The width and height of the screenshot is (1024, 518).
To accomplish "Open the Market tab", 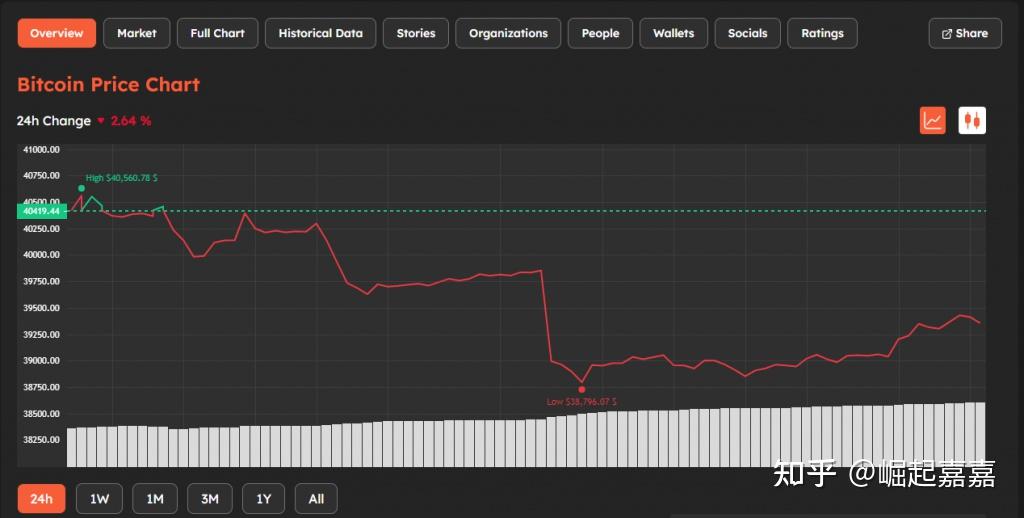I will (136, 33).
